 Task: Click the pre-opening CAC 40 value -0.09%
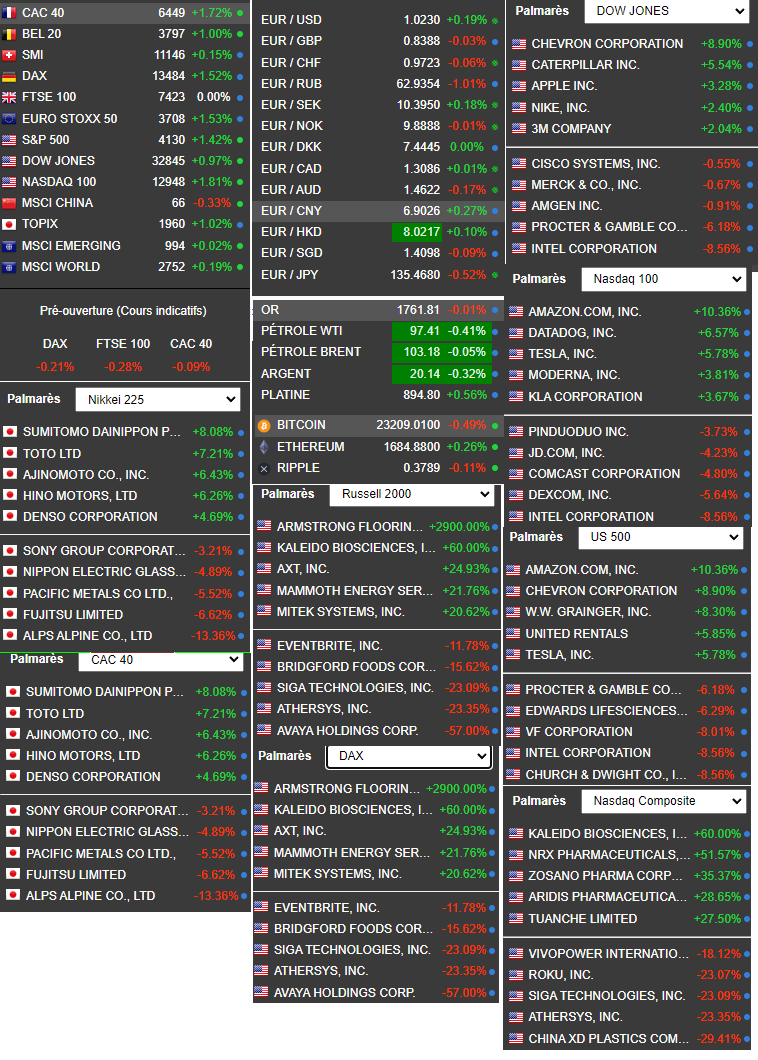tap(191, 367)
